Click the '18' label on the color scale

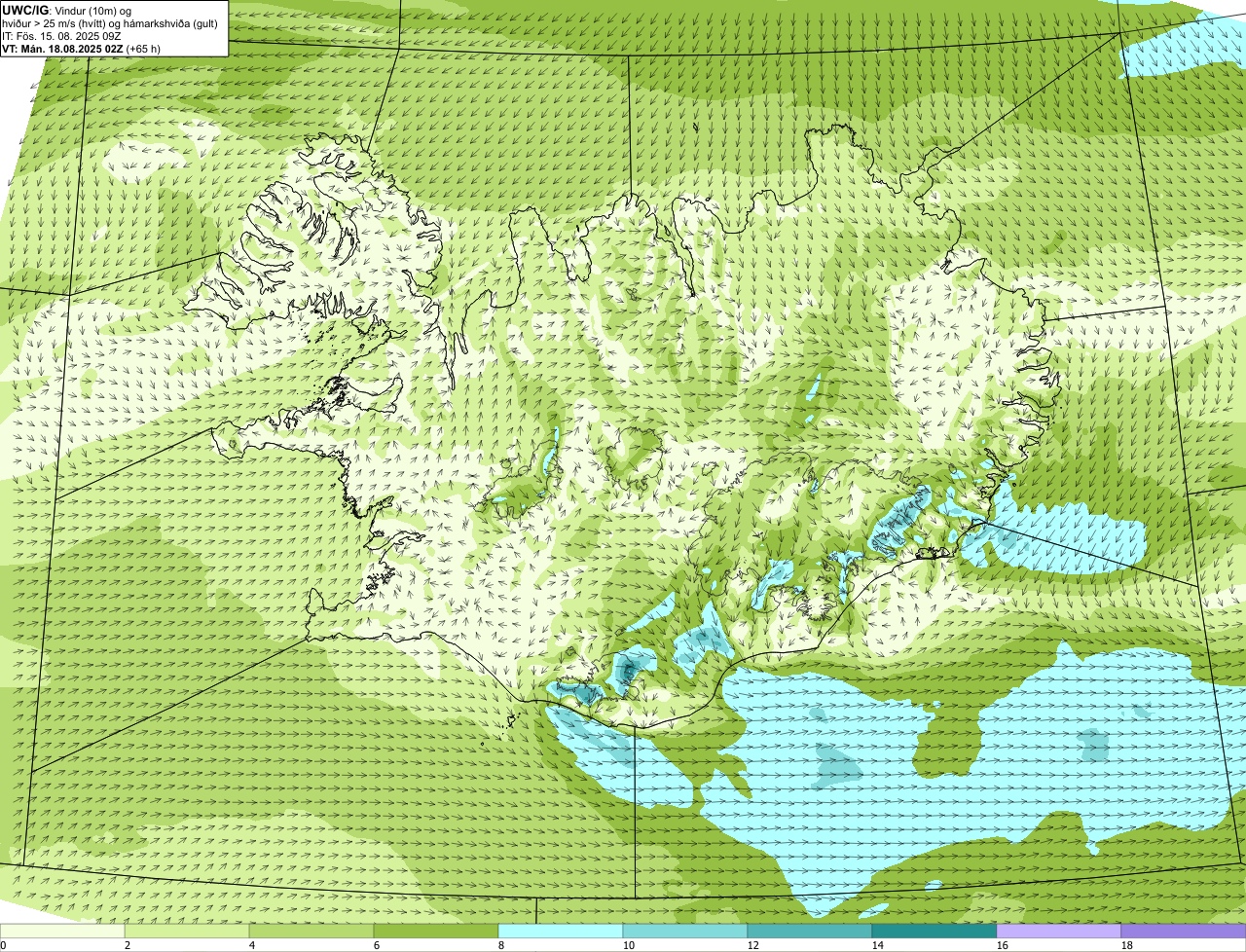tap(1127, 945)
